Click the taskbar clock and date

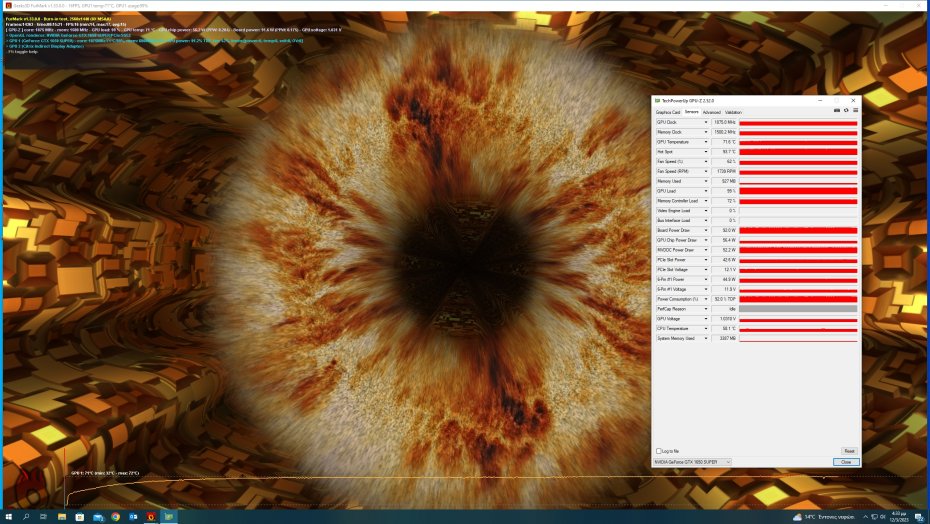tap(897, 516)
